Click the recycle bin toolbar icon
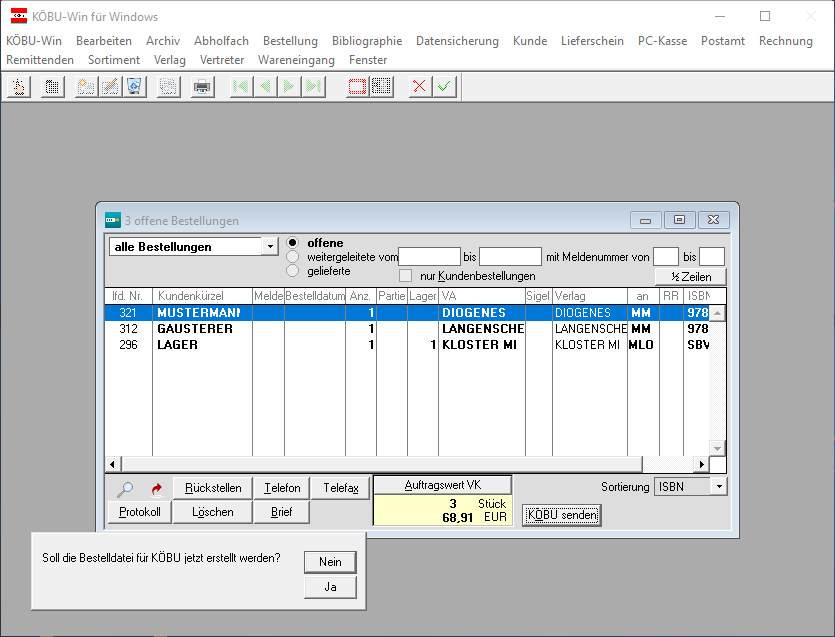The height and width of the screenshot is (637, 835). click(134, 87)
